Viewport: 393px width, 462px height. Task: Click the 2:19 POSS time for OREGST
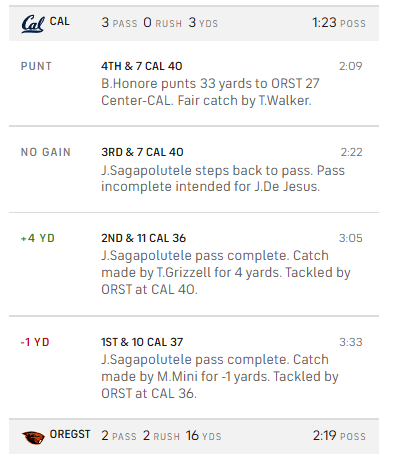coord(339,436)
